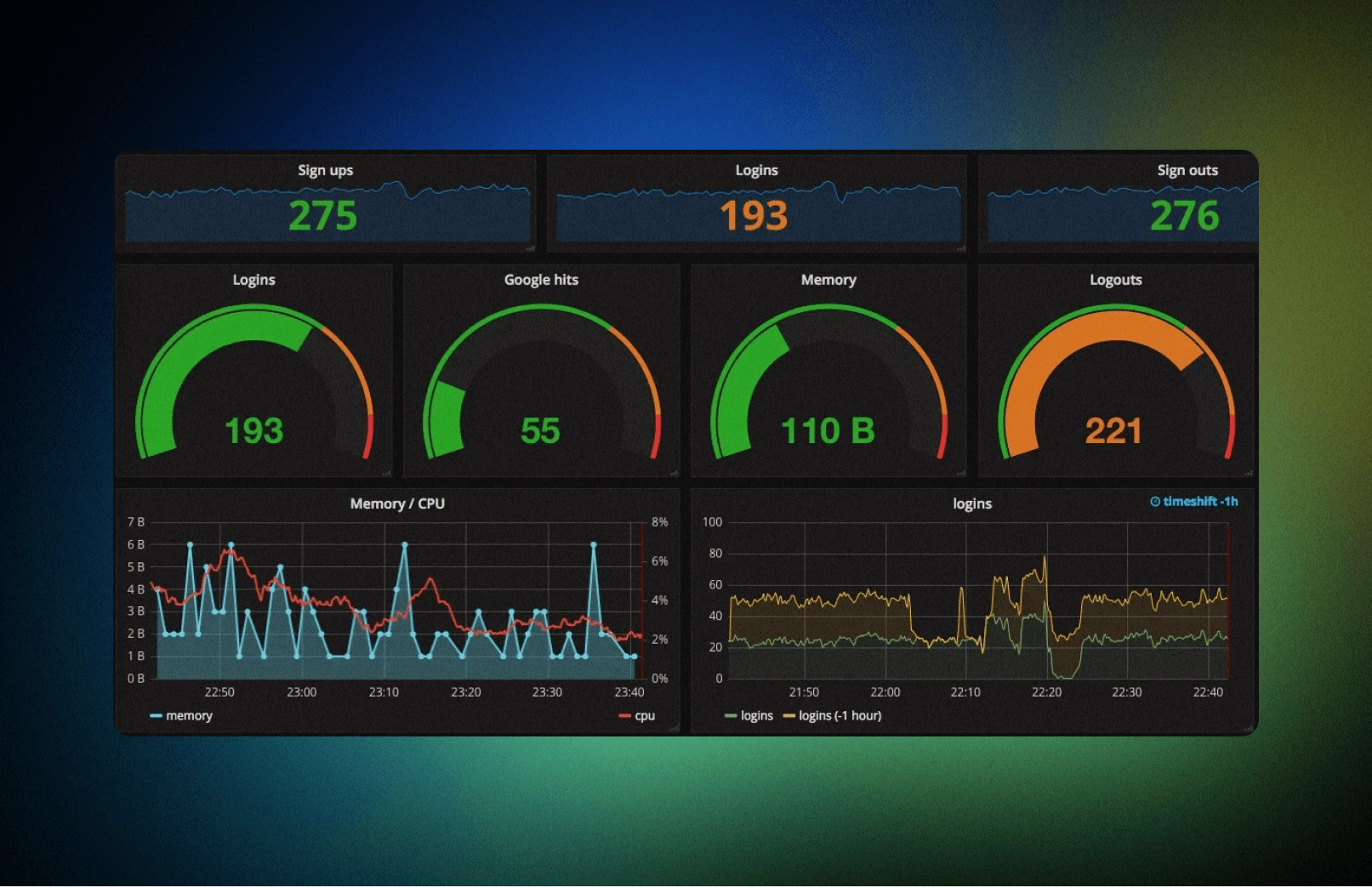Click the orange 221 logouts gauge value
This screenshot has width=1372, height=887.
click(x=1113, y=431)
